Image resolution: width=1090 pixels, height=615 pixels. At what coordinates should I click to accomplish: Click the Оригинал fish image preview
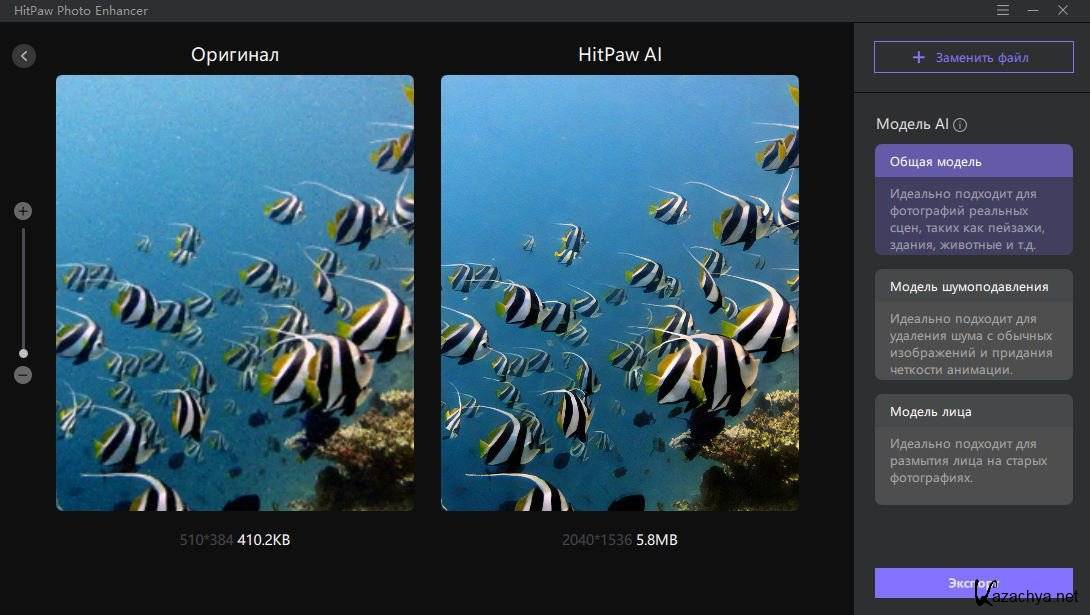[x=235, y=293]
